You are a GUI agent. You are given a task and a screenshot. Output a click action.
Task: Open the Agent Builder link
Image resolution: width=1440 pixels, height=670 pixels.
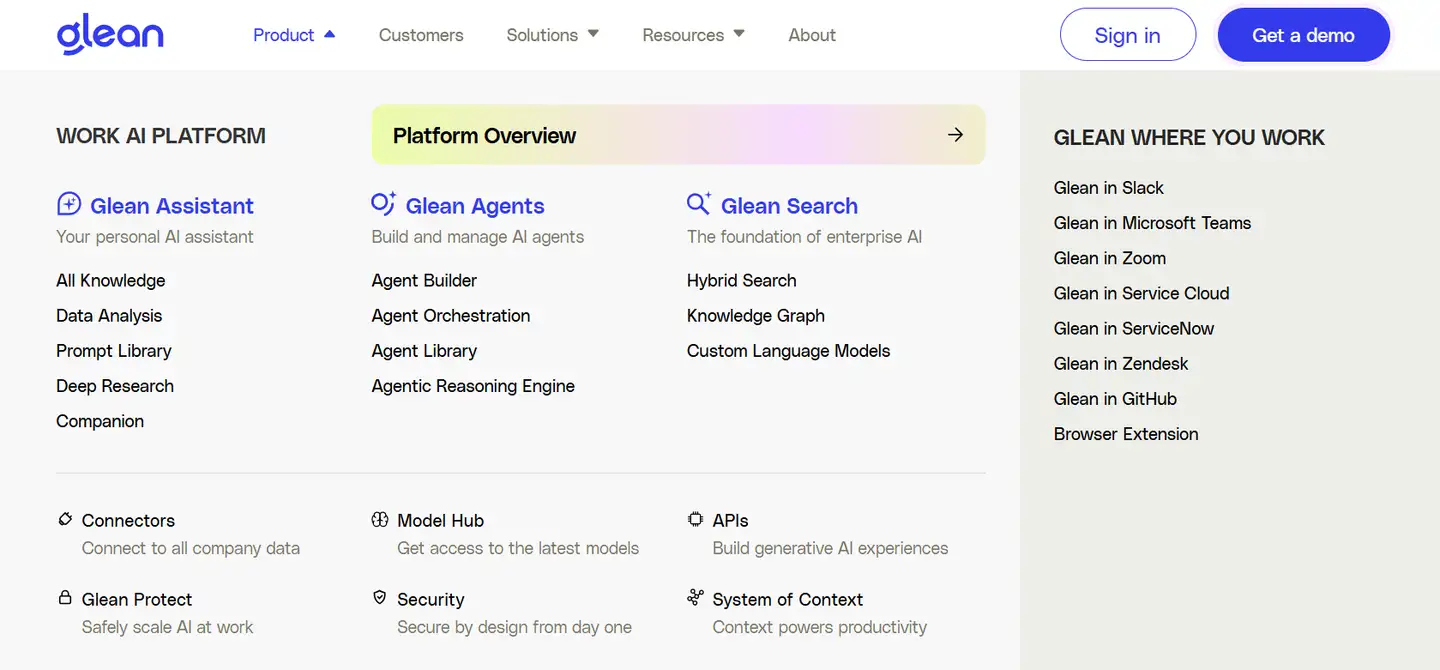tap(424, 281)
